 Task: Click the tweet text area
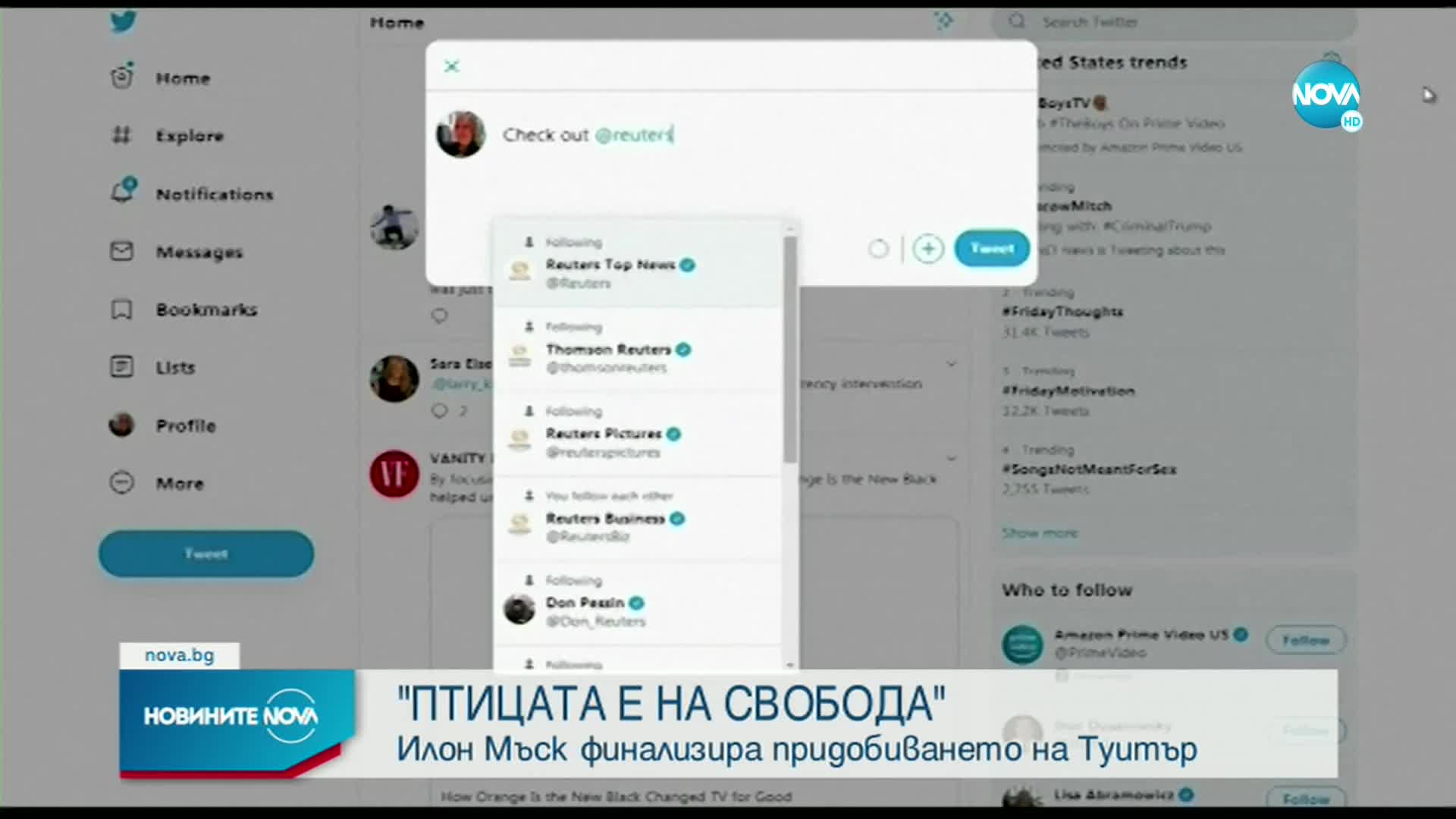[758, 135]
